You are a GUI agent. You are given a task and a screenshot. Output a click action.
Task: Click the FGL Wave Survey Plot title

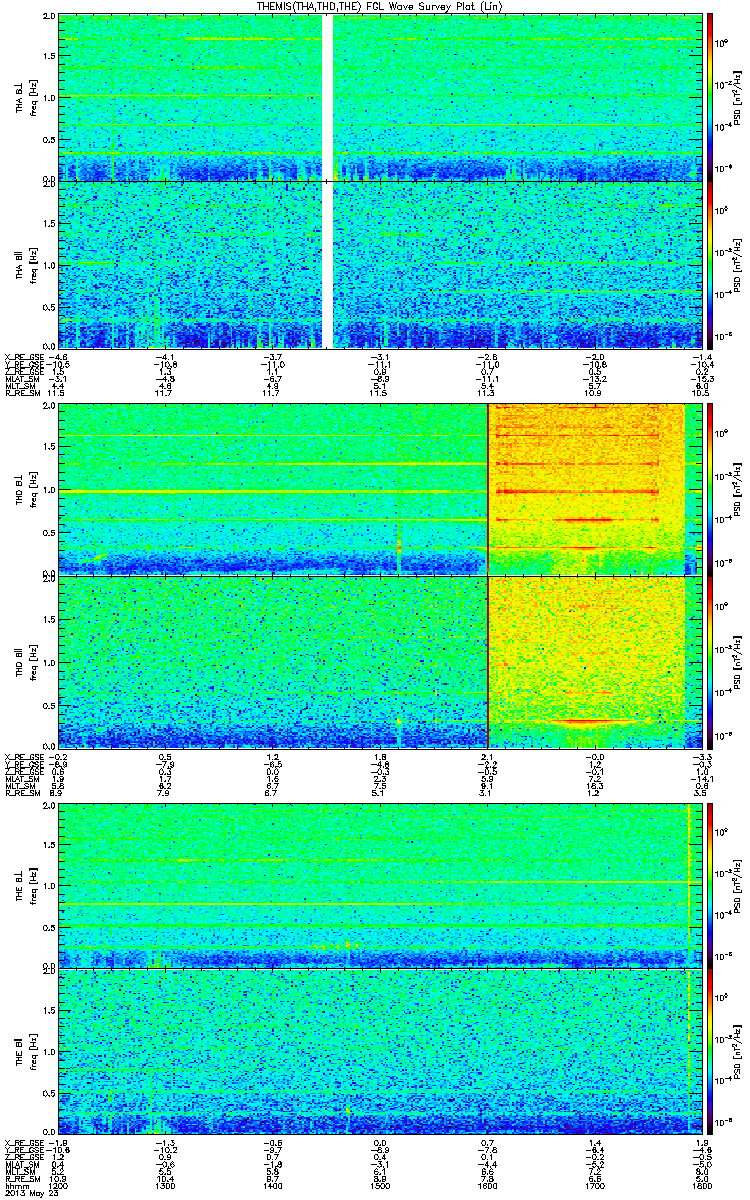click(x=379, y=6)
